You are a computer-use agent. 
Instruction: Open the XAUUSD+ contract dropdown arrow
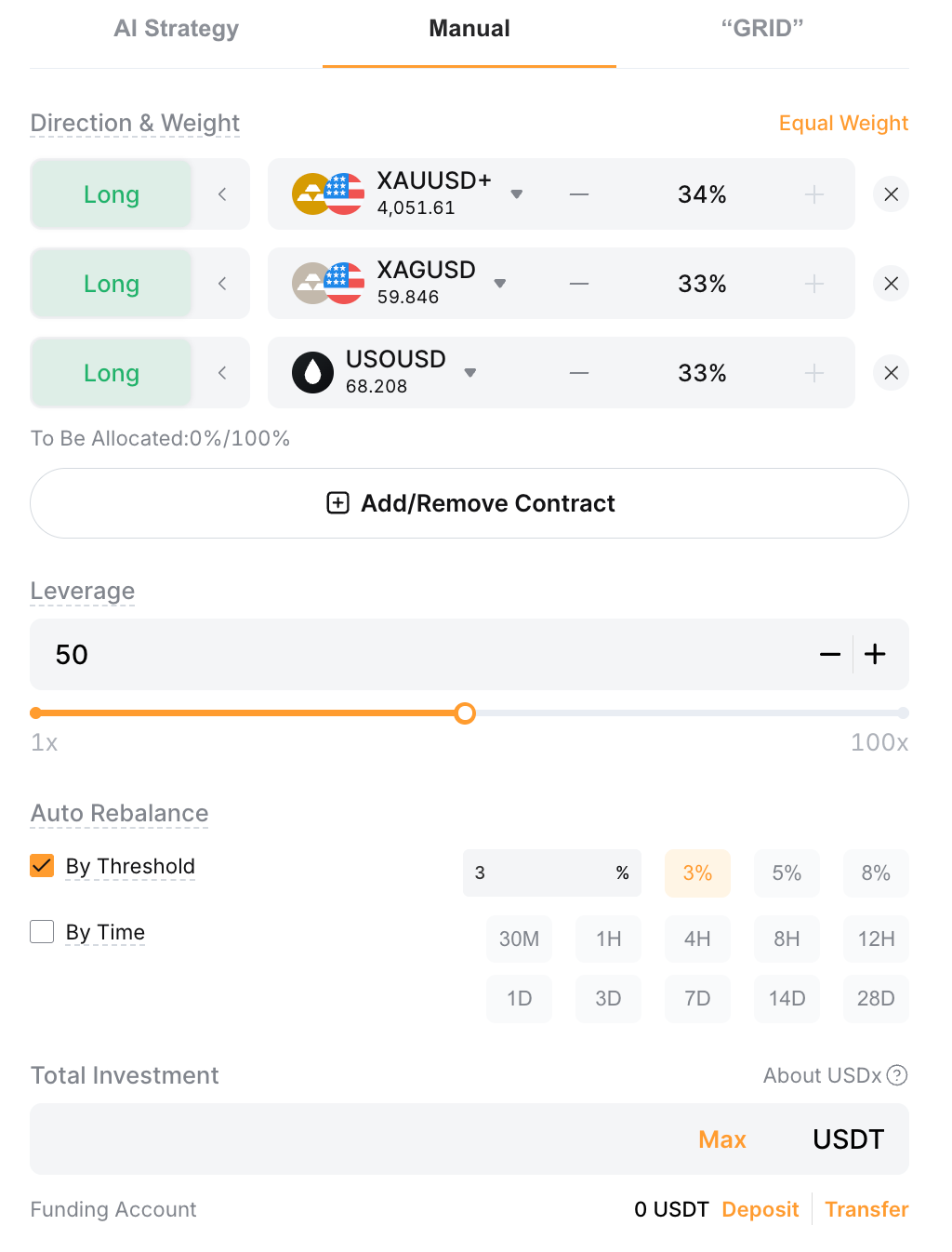click(x=517, y=194)
